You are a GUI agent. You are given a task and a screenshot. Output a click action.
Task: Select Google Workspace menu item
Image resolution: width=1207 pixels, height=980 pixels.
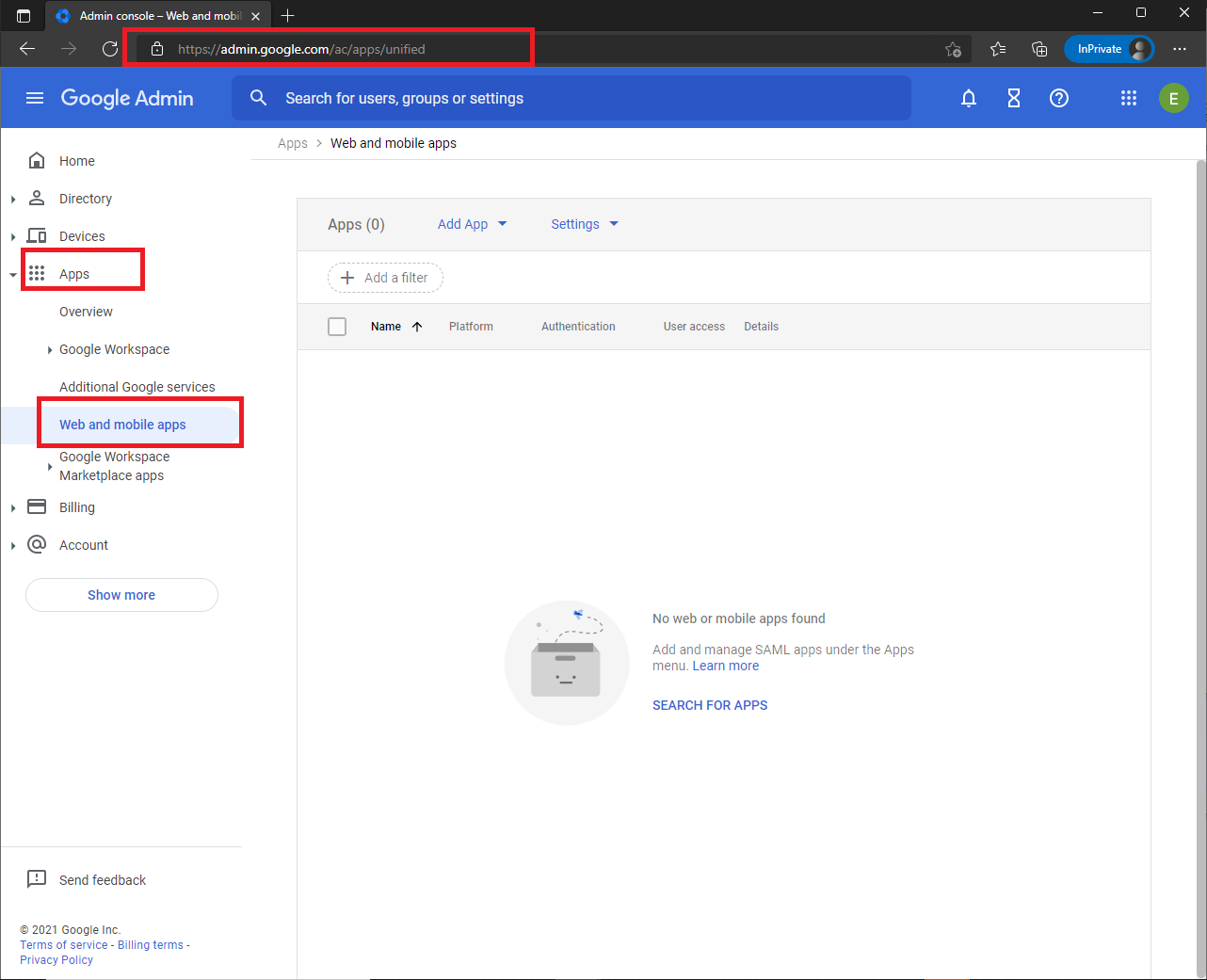[115, 349]
